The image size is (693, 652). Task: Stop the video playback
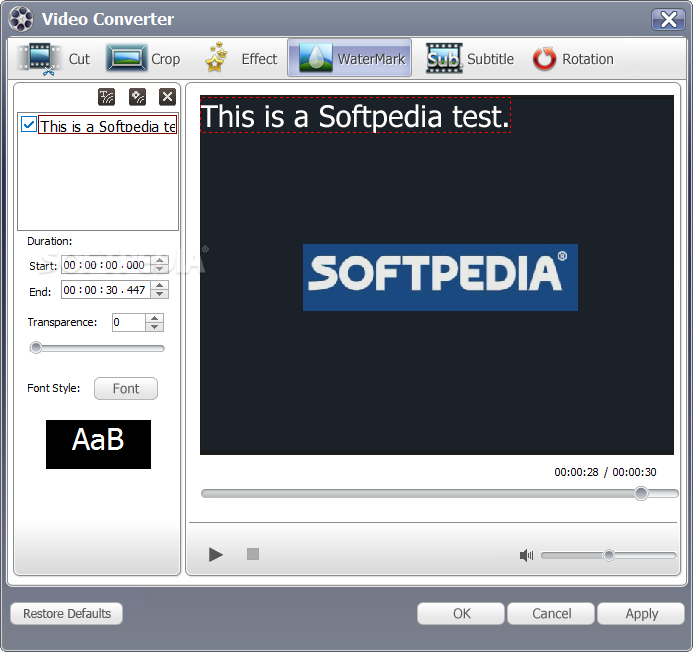click(253, 554)
